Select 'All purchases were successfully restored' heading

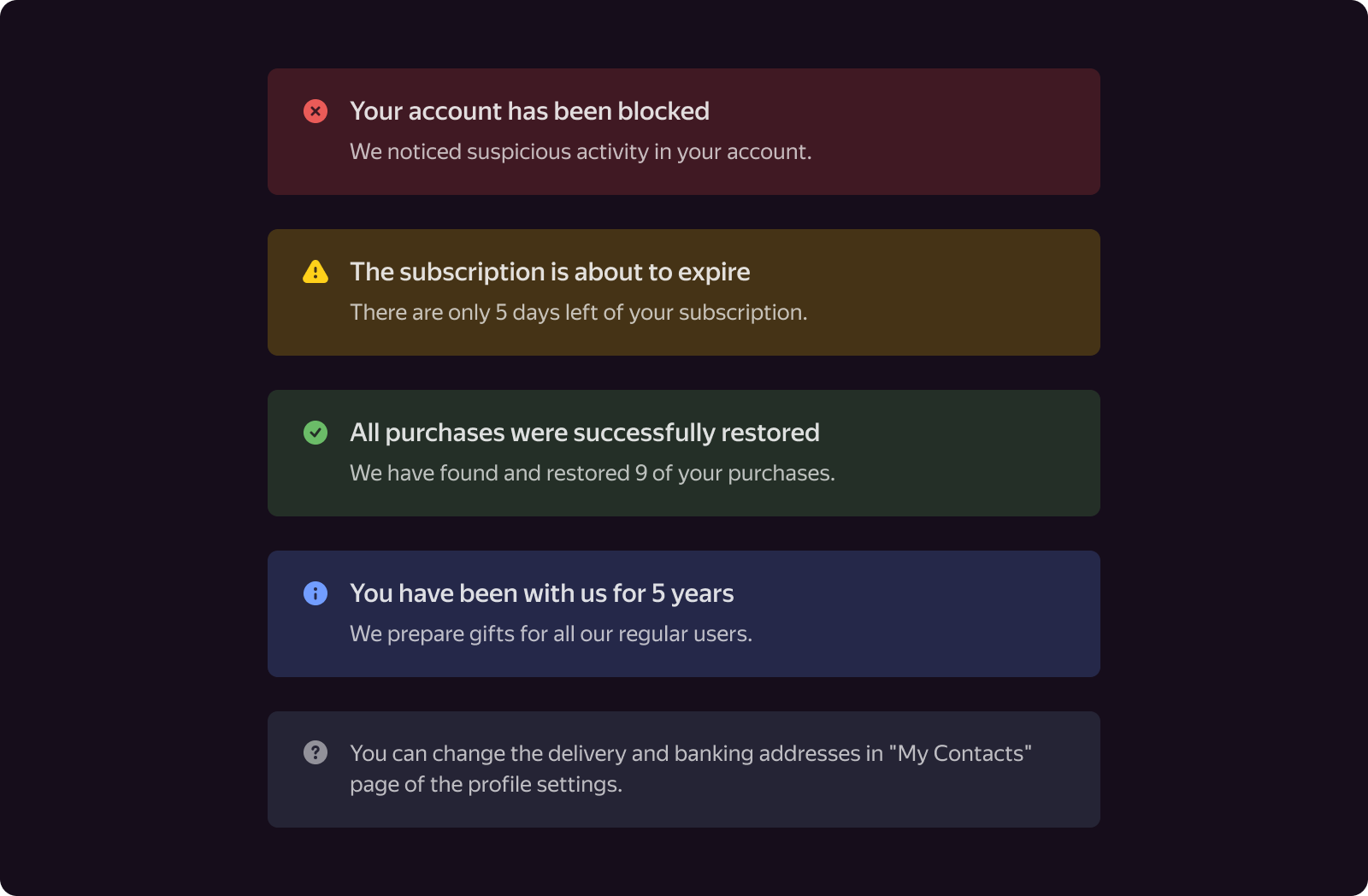click(x=585, y=433)
